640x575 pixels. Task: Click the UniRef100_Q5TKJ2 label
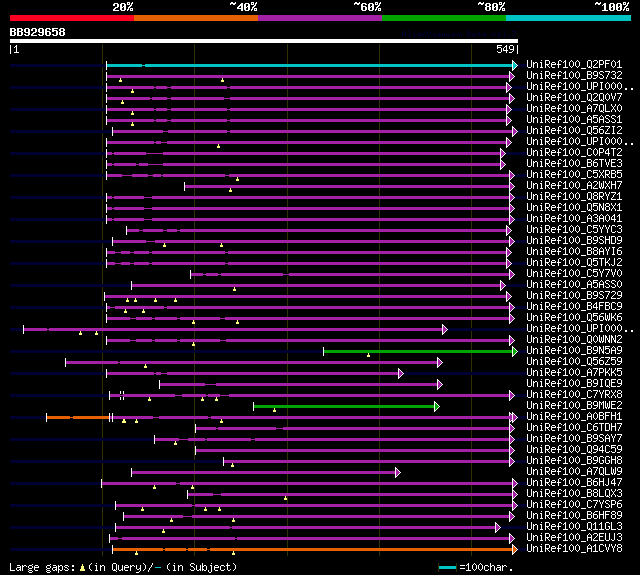[574, 263]
